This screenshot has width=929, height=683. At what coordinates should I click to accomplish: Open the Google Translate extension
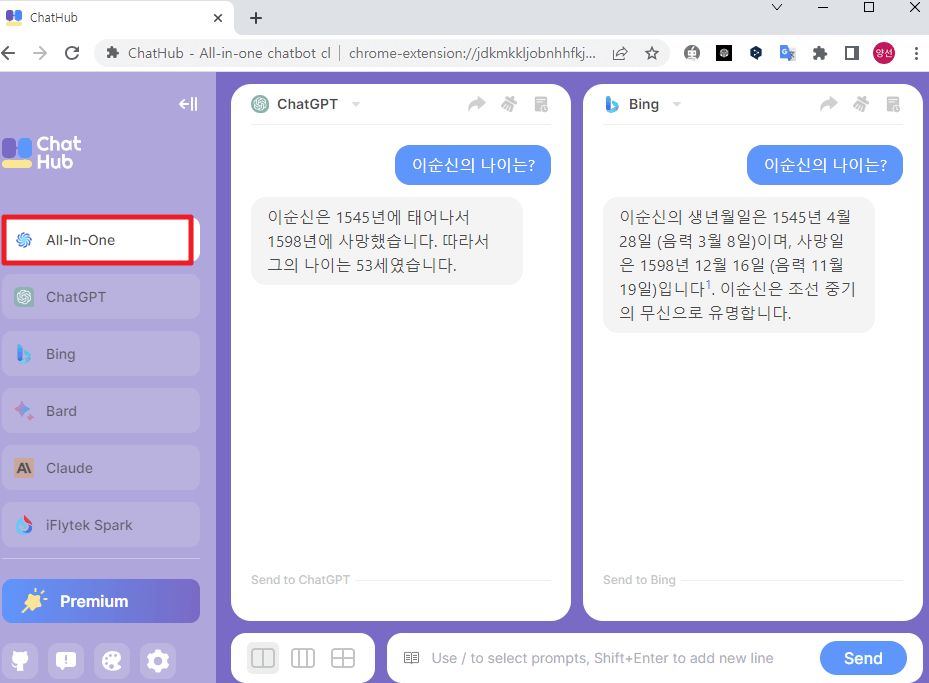[787, 53]
